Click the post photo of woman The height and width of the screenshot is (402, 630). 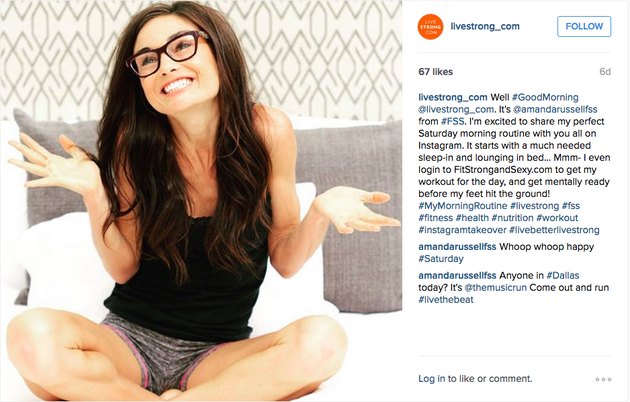[201, 201]
